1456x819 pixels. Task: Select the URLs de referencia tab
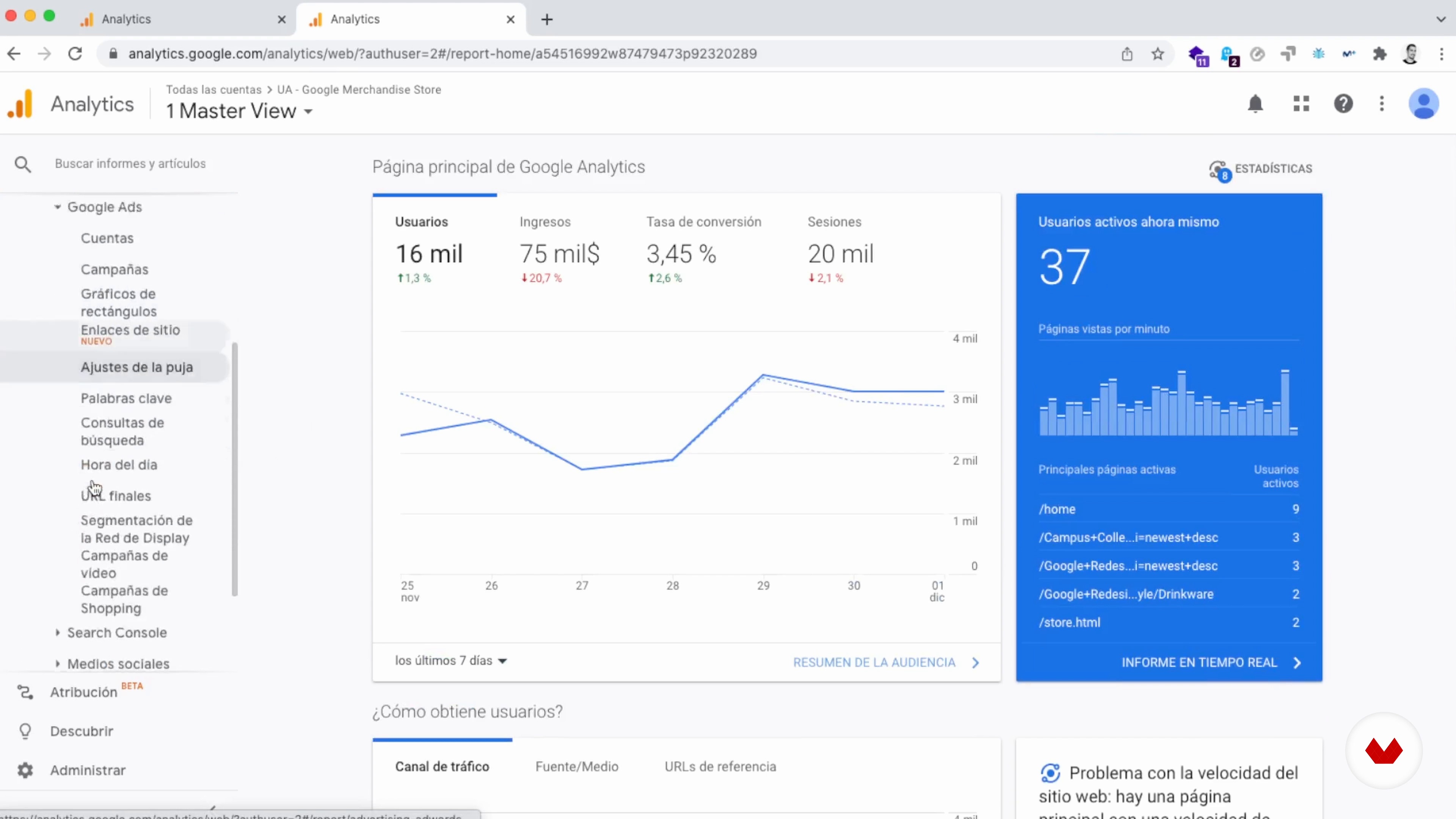point(720,767)
